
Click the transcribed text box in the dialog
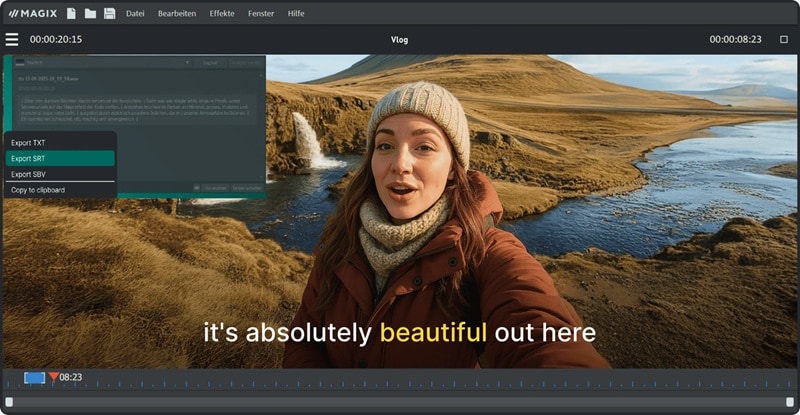tap(137, 109)
